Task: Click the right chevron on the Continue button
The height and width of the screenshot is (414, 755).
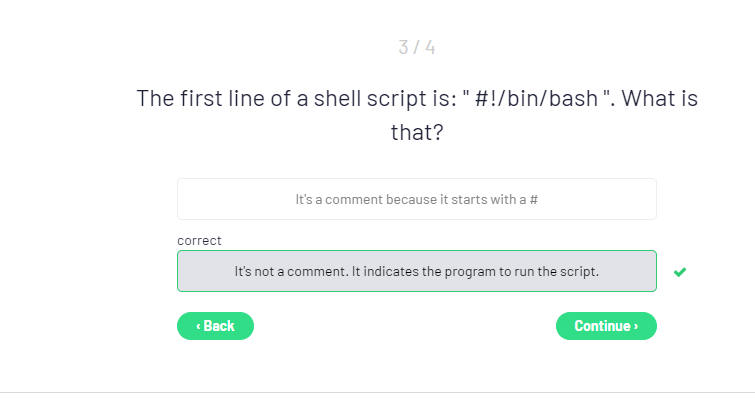Action: click(x=636, y=326)
